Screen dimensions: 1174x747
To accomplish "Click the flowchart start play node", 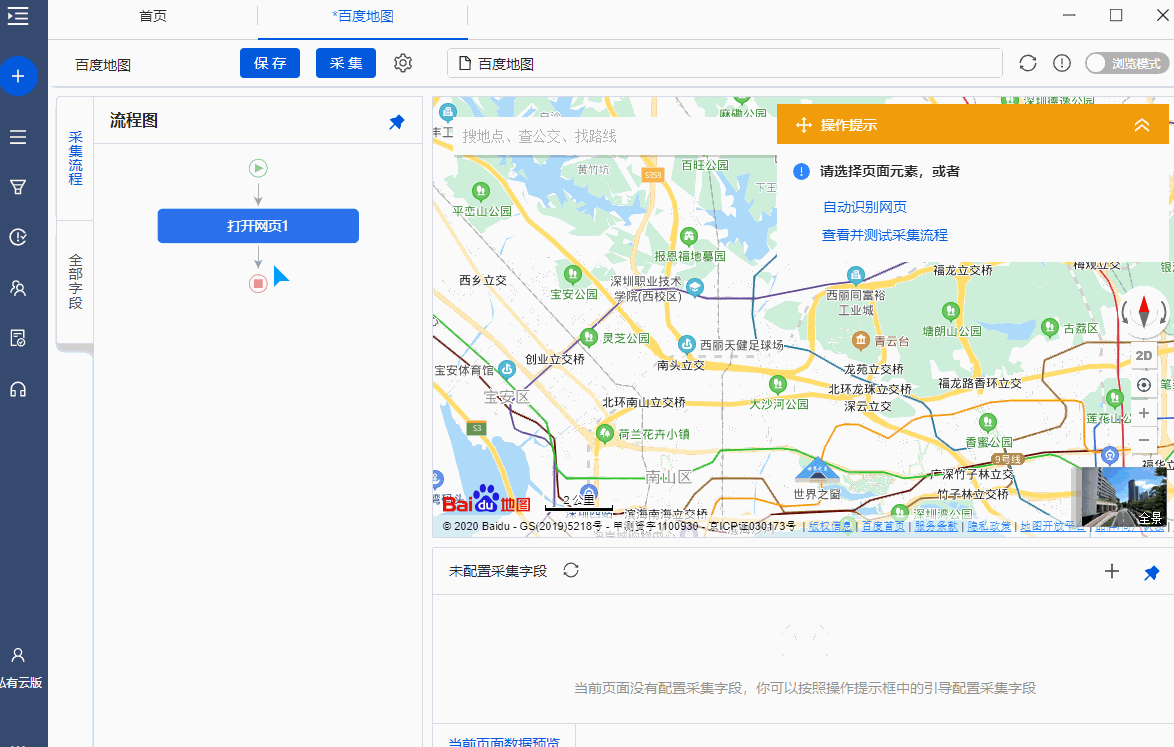I will (258, 168).
